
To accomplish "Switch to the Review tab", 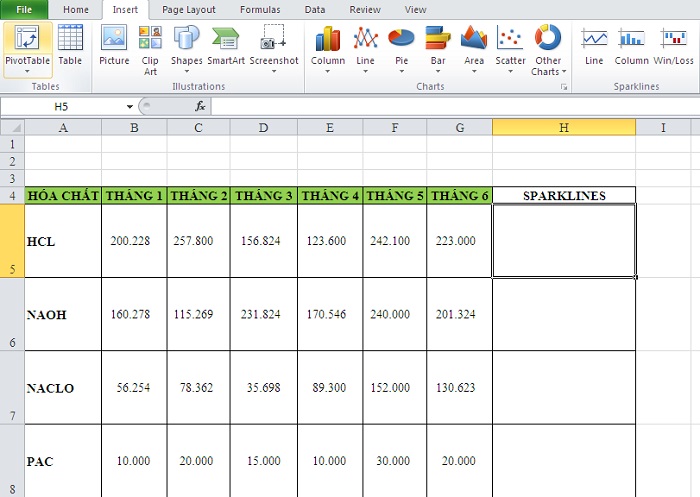I will 365,9.
